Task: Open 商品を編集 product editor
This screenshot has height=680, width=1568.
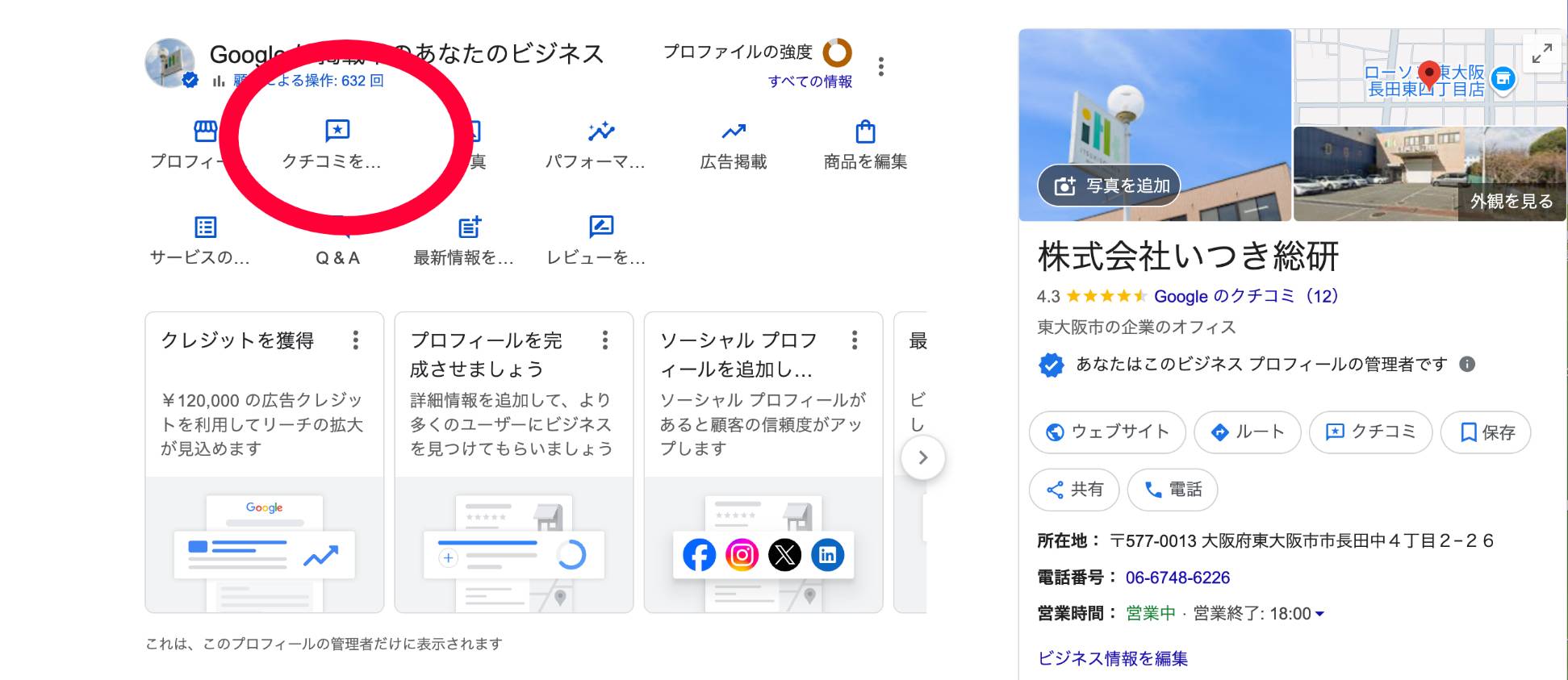Action: tap(865, 145)
